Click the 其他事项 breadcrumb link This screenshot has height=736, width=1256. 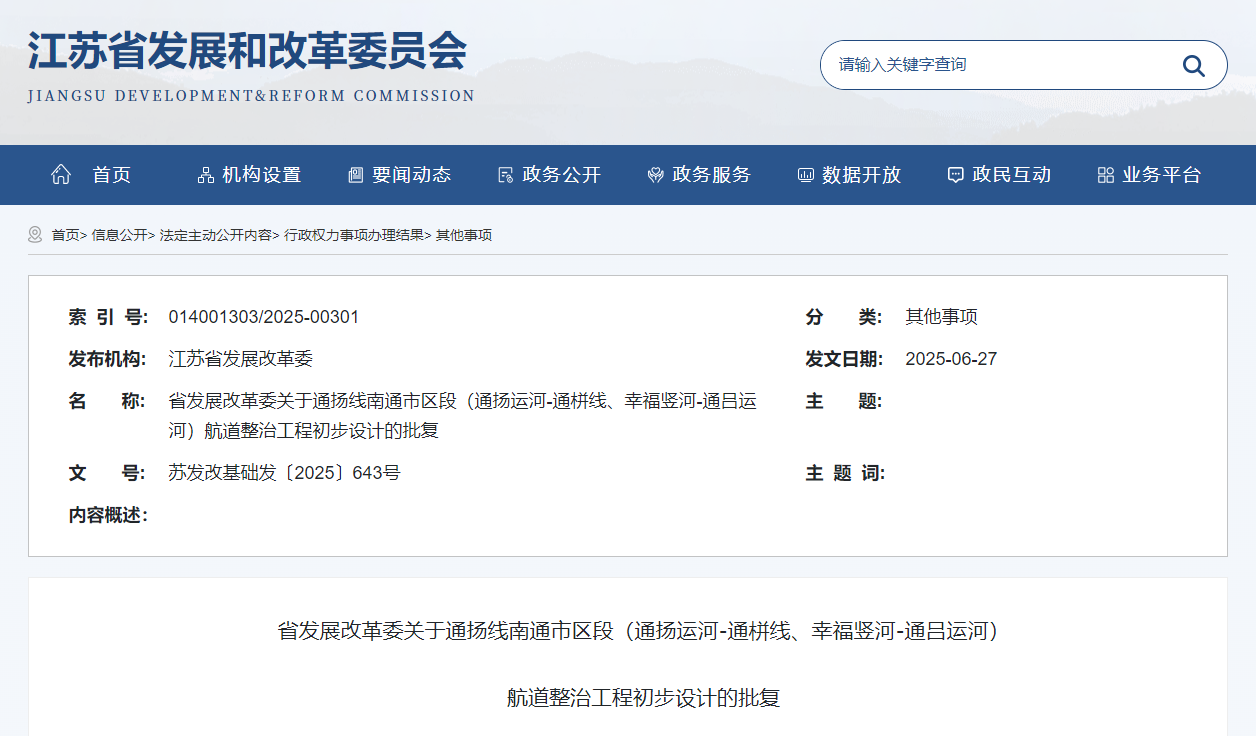464,235
